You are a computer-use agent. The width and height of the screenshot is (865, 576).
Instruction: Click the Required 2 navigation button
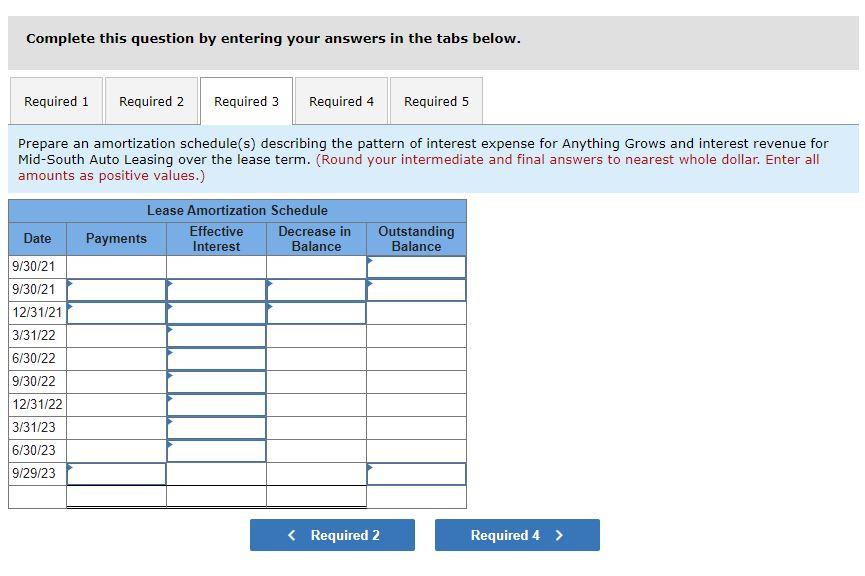332,535
